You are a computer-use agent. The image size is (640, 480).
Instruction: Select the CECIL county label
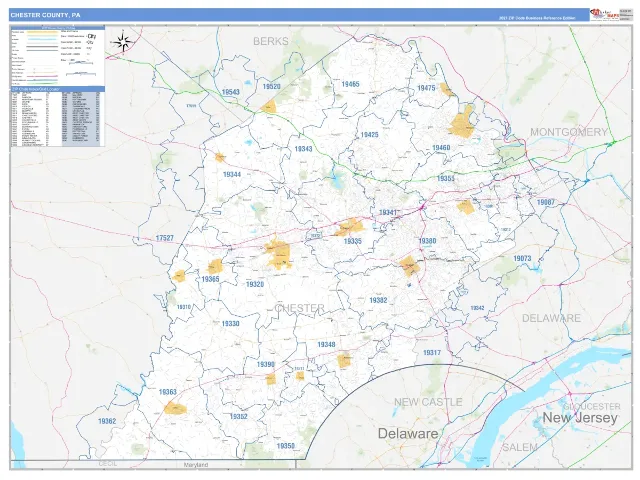(108, 464)
